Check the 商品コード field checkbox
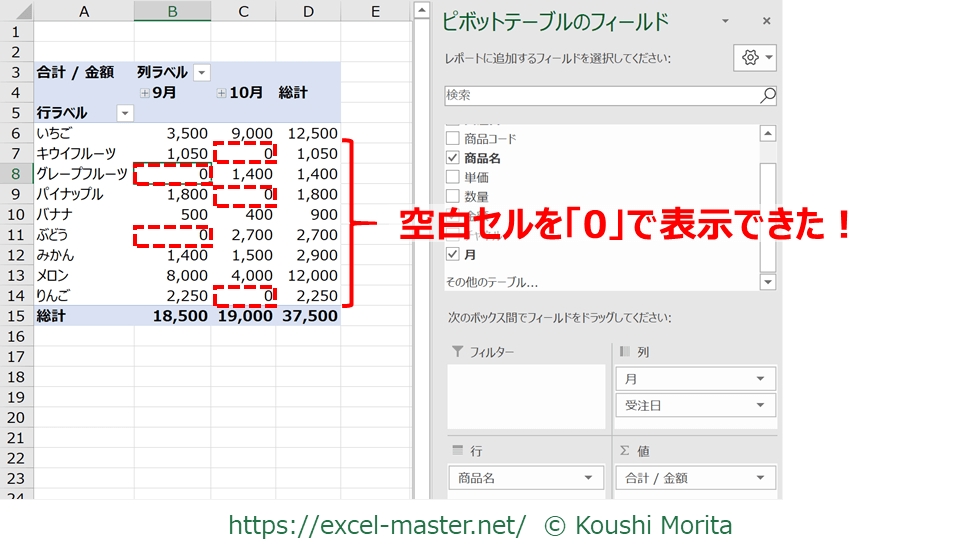Image resolution: width=960 pixels, height=540 pixels. (453, 139)
